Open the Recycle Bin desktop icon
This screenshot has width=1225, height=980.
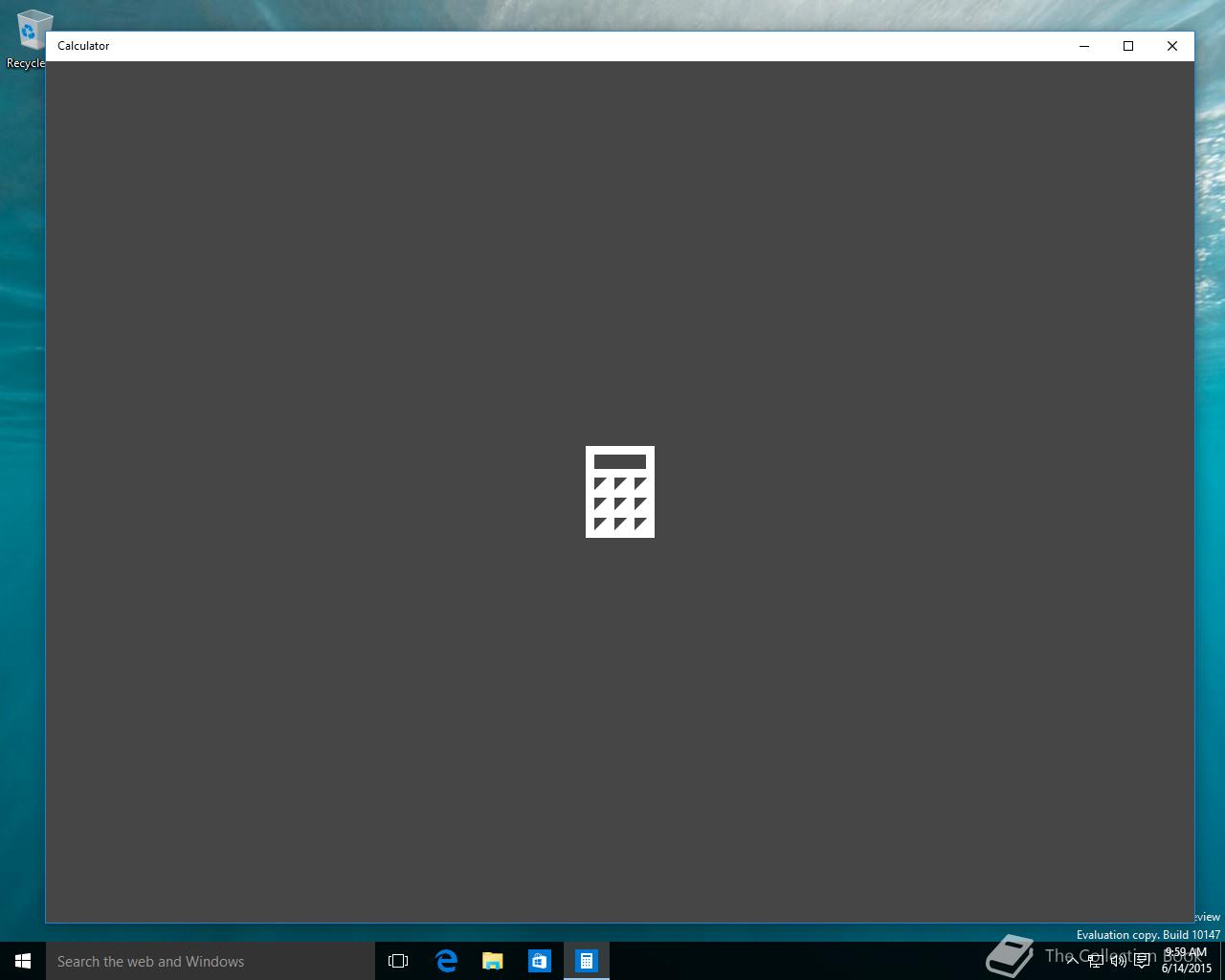[x=27, y=38]
